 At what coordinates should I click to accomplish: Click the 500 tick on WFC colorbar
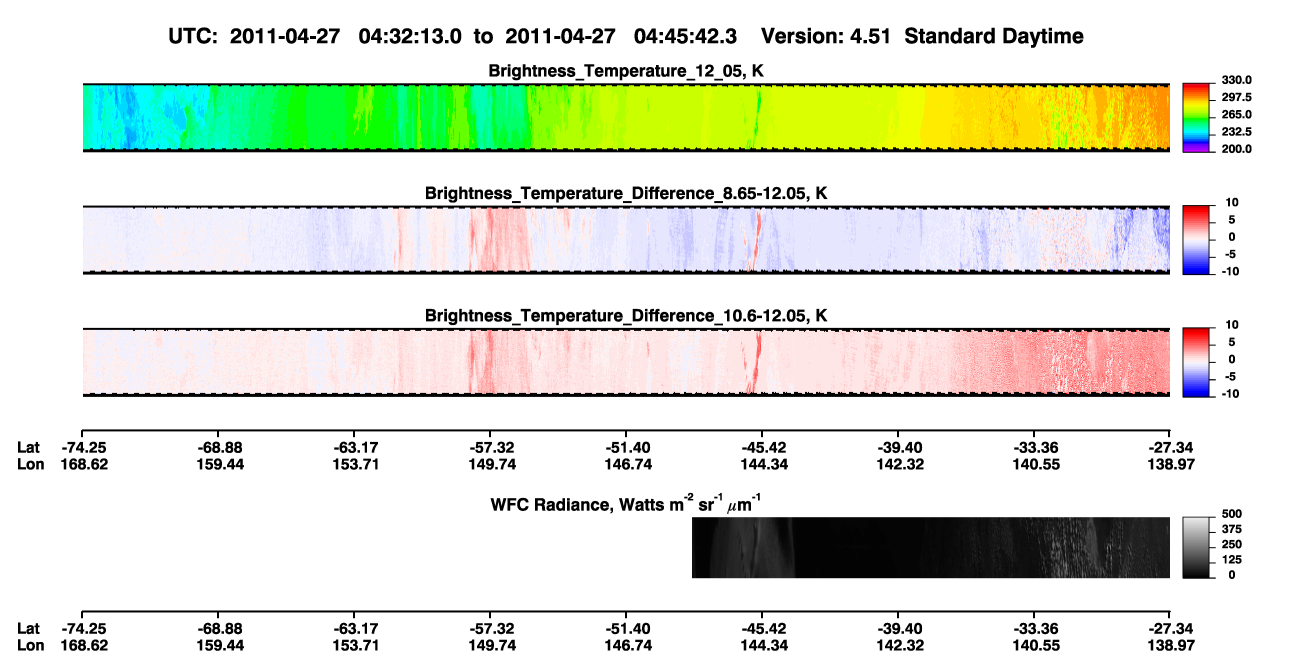[x=1232, y=514]
